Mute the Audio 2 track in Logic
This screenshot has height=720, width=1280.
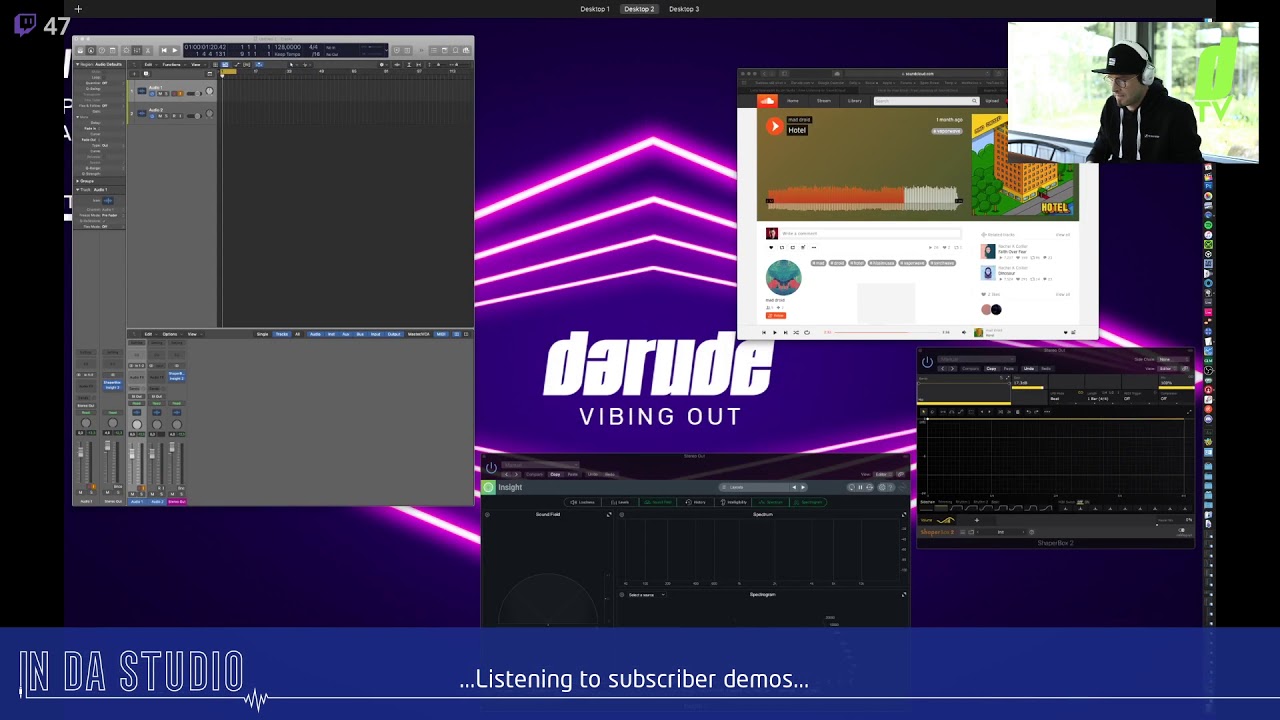(x=160, y=116)
